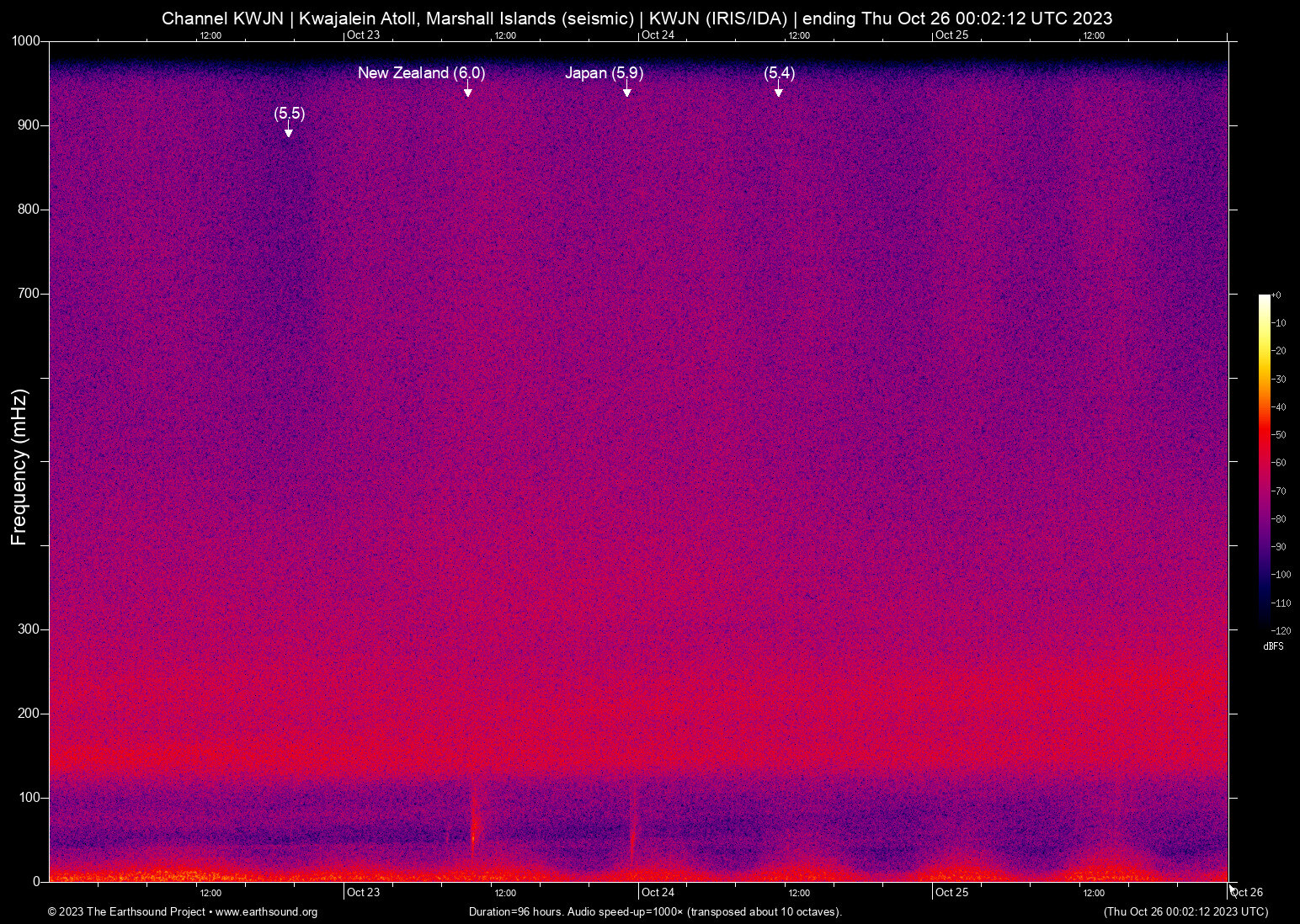The image size is (1300, 924).
Task: Click top-axis 12:00 between Oct 24 and Oct 25
Action: click(x=799, y=36)
